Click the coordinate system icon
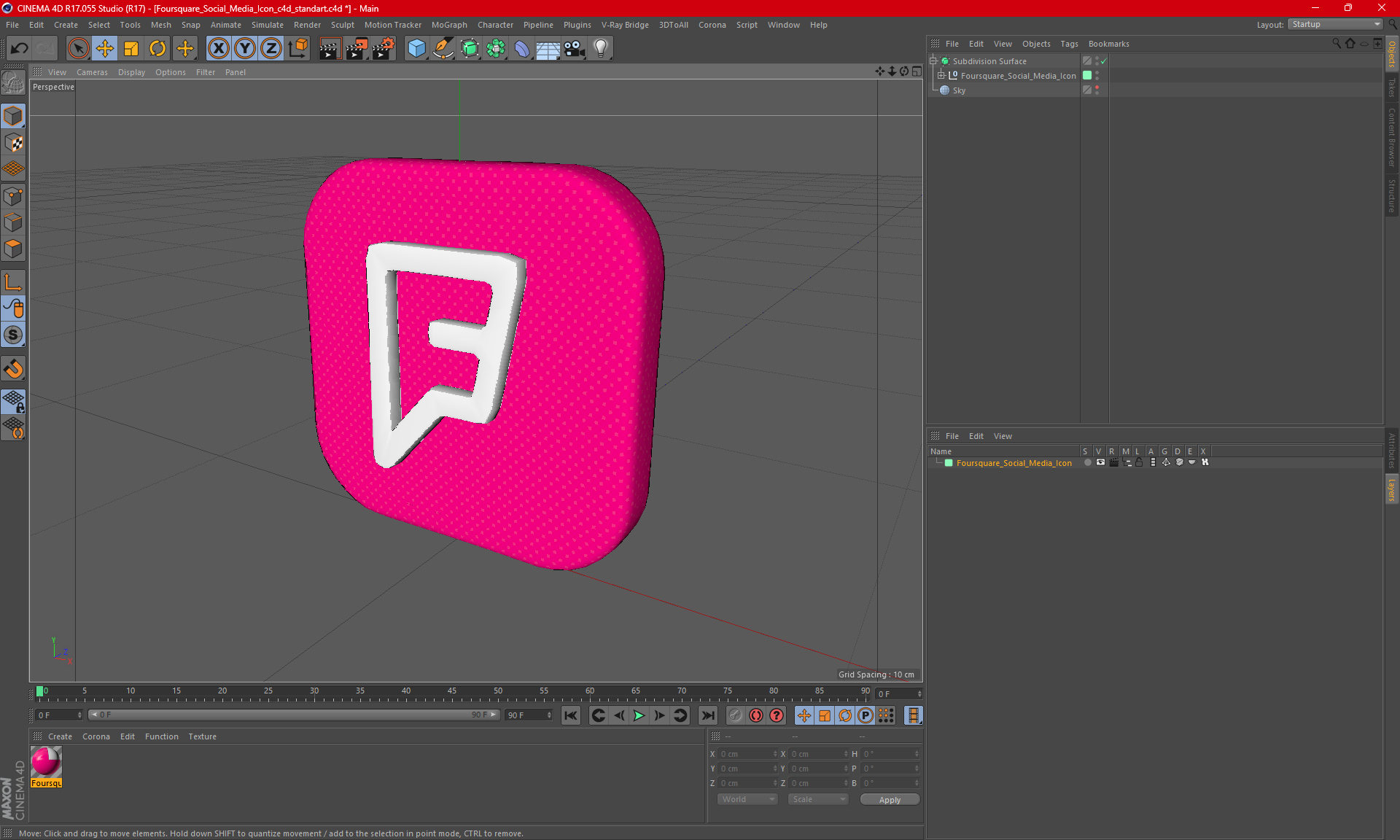The height and width of the screenshot is (840, 1400). [297, 49]
